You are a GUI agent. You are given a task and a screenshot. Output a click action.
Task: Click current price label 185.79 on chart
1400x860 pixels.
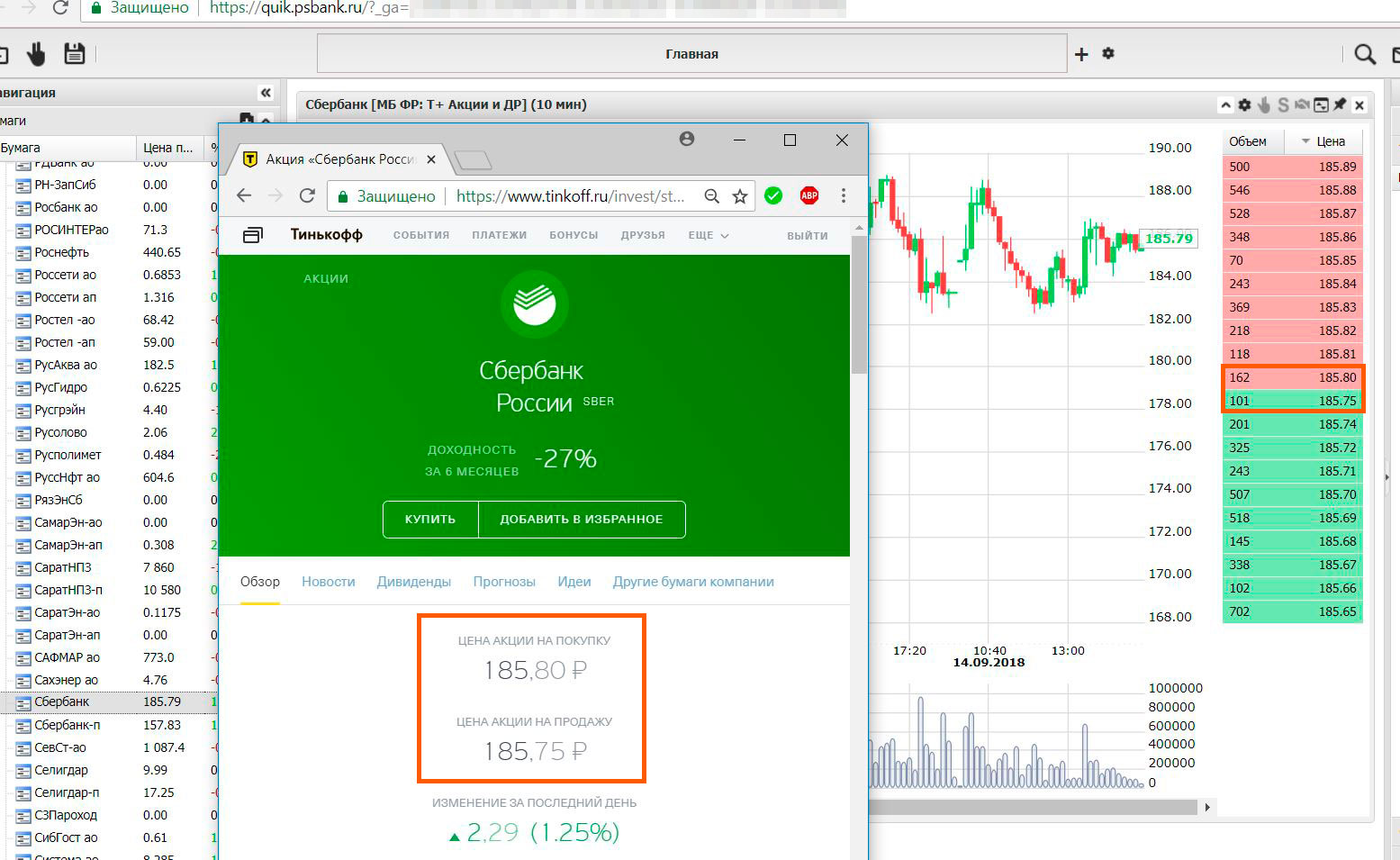tap(1169, 239)
